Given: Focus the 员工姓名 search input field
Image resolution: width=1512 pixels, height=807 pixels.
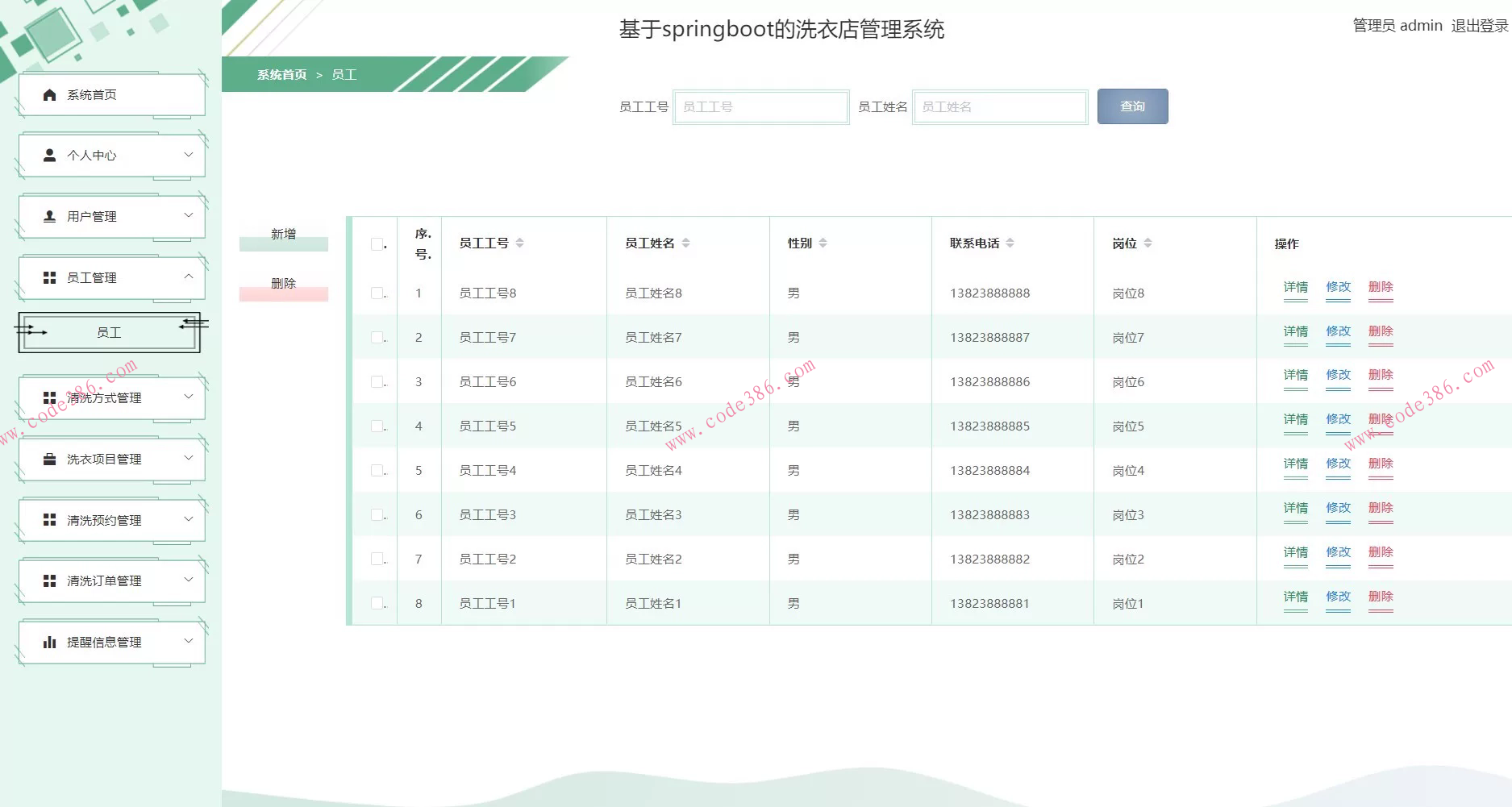Looking at the screenshot, I should (999, 107).
